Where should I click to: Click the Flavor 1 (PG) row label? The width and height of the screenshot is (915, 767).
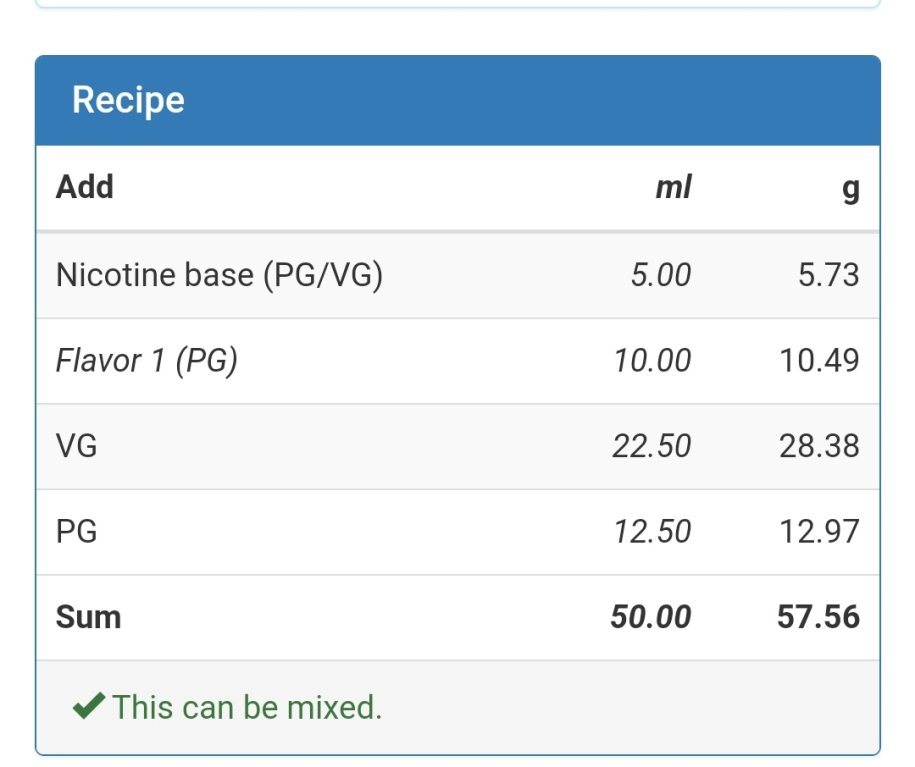[x=146, y=360]
